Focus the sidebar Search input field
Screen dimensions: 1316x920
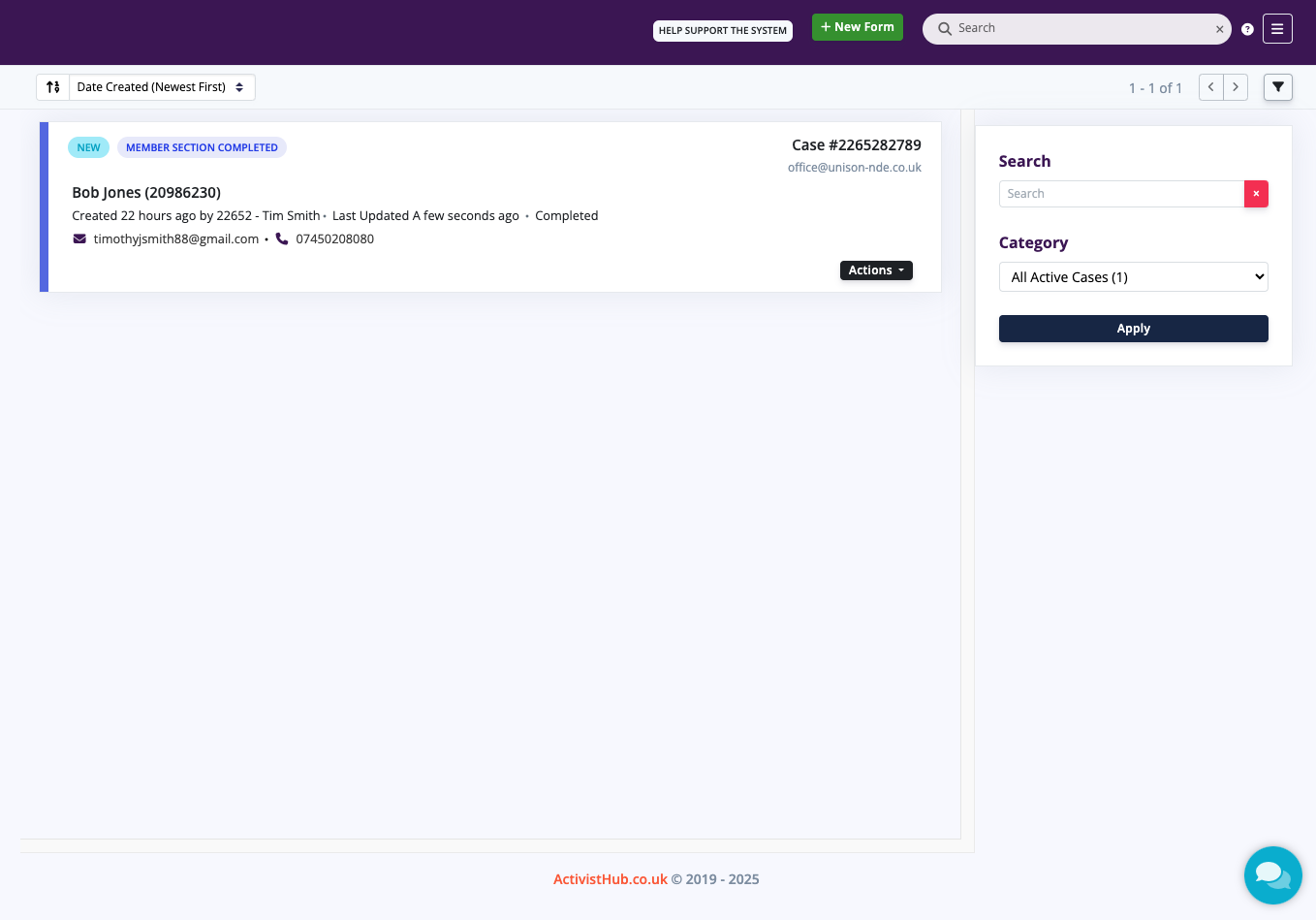(1121, 194)
